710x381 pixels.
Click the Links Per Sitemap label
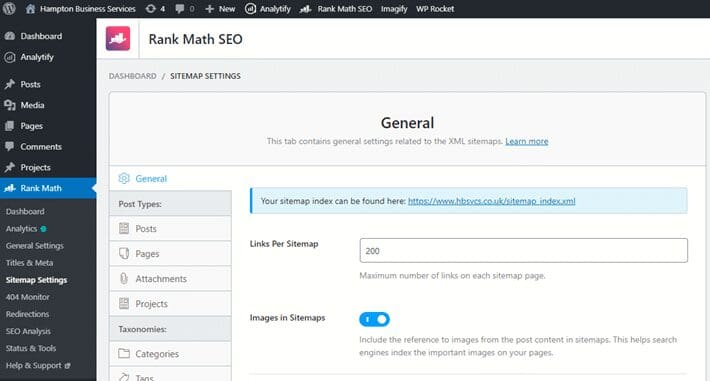pyautogui.click(x=284, y=244)
